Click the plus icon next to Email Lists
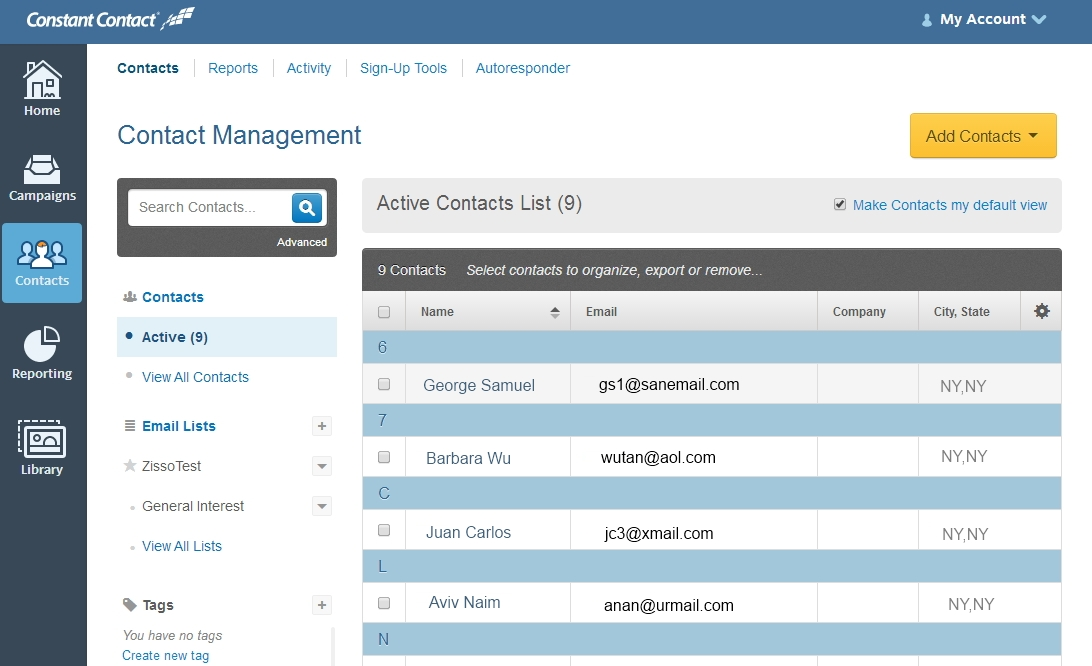1092x666 pixels. pyautogui.click(x=321, y=425)
